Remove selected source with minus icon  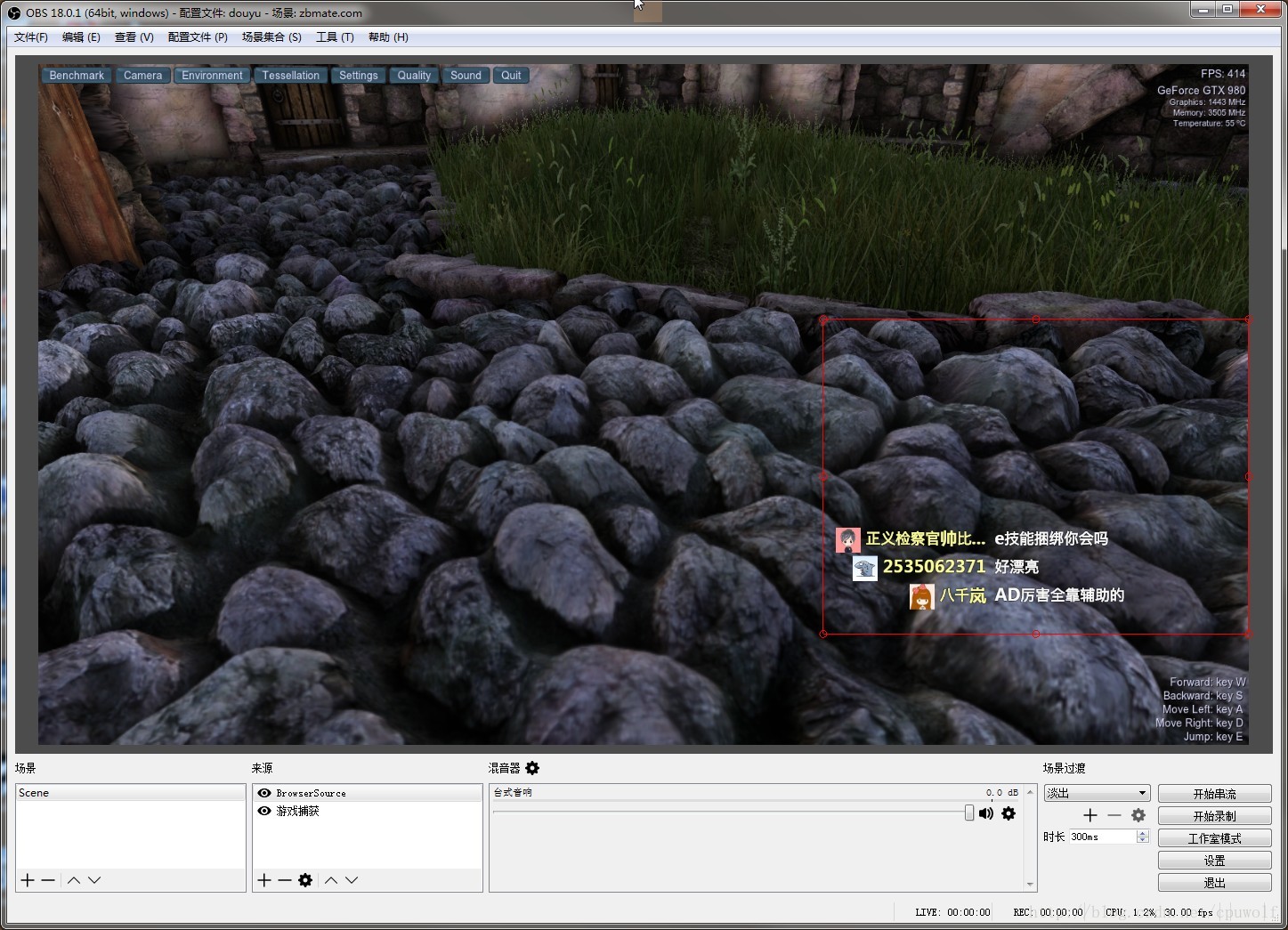click(x=285, y=880)
